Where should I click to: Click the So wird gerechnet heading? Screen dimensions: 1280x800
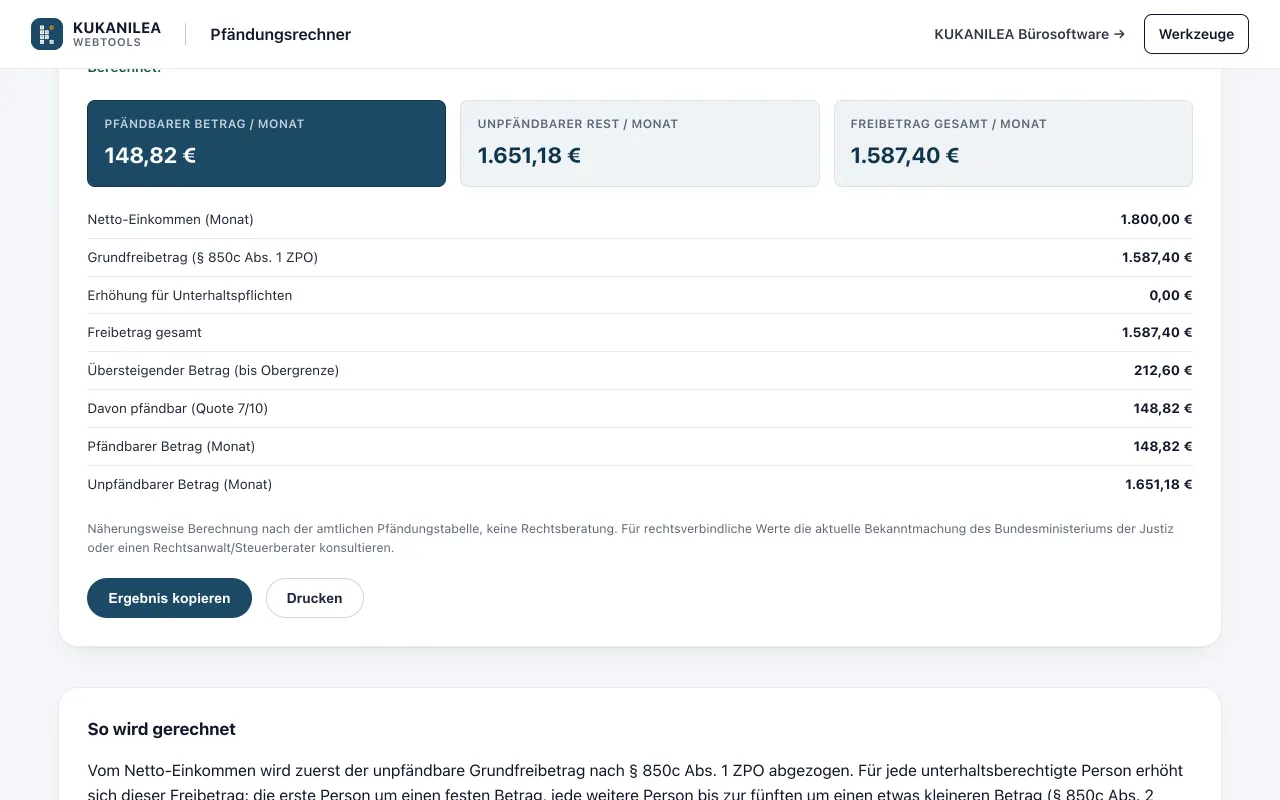161,729
